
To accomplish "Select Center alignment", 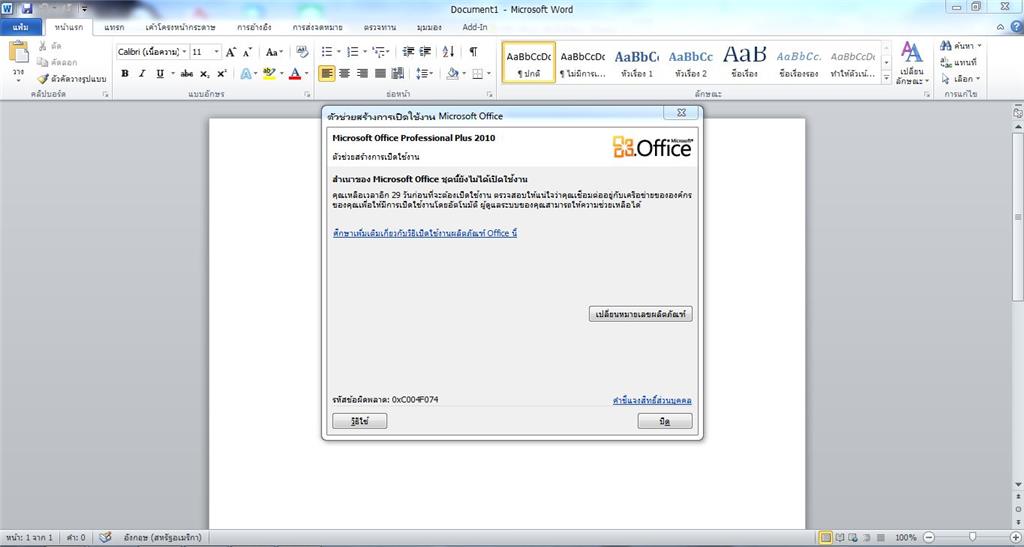I will point(344,74).
